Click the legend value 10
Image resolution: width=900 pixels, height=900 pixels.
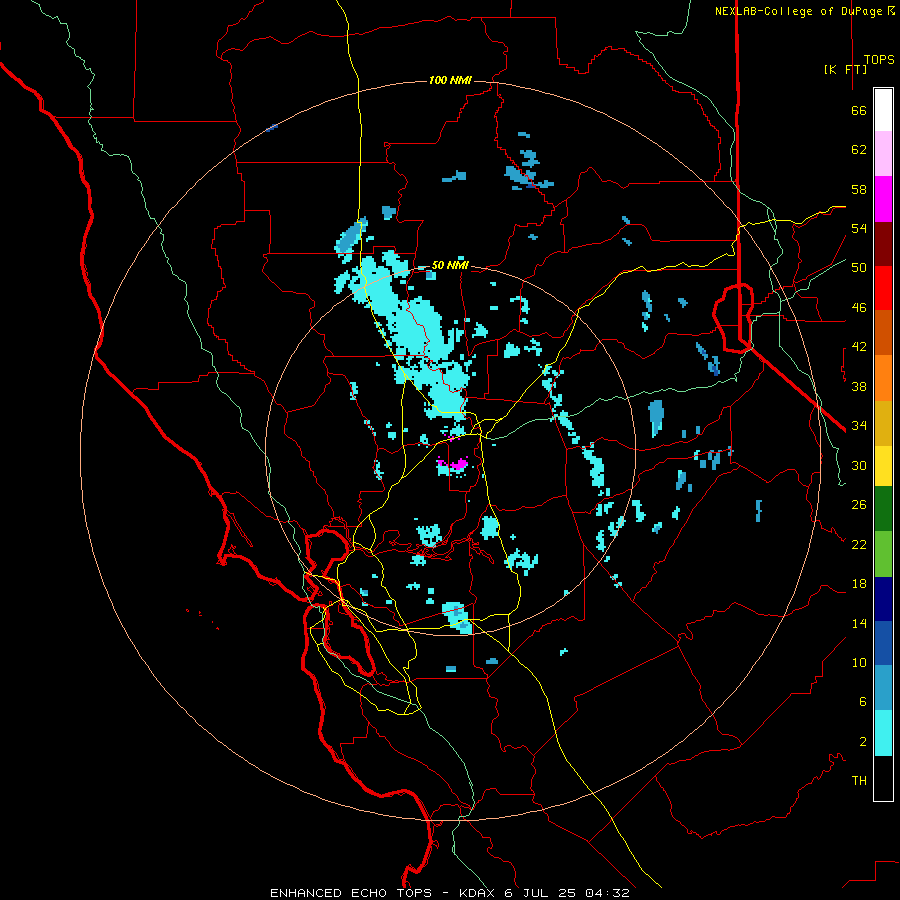click(859, 662)
